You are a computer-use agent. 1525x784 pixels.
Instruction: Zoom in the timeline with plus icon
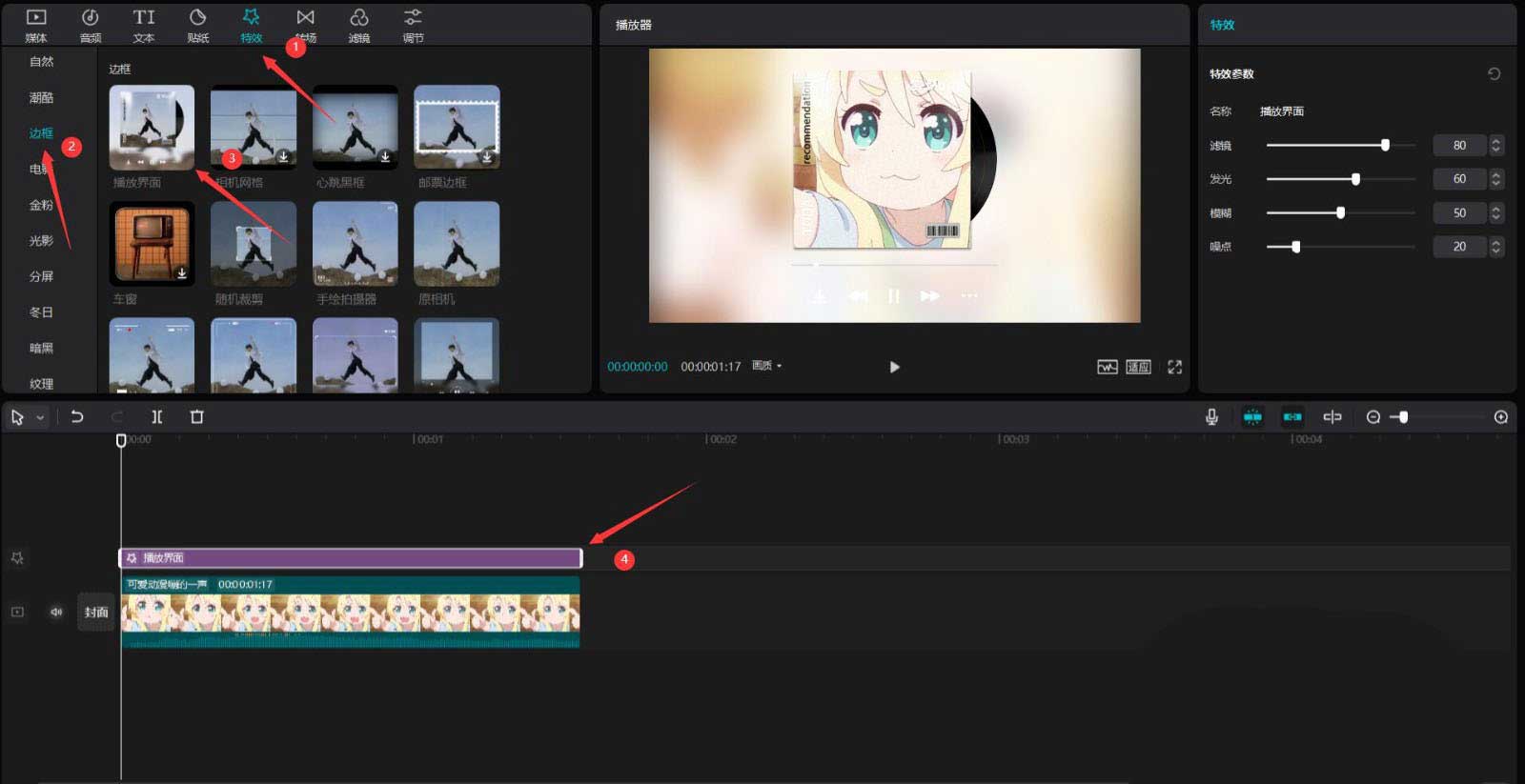1501,417
